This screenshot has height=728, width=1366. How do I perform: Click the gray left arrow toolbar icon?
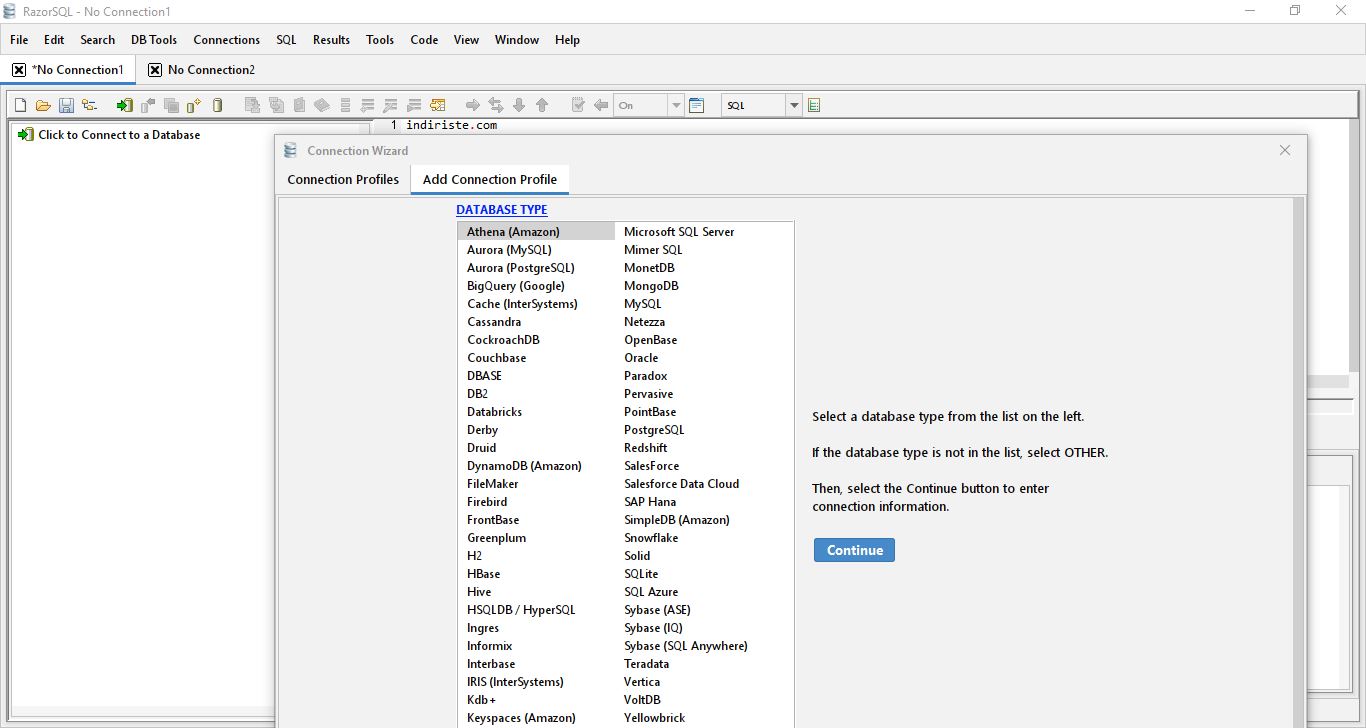(x=601, y=105)
